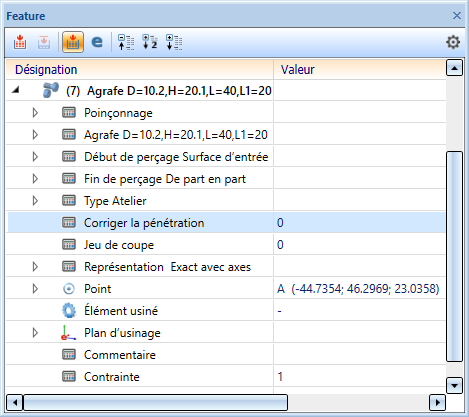Expand the Poinçonnage node
The image size is (469, 417).
[x=35, y=113]
